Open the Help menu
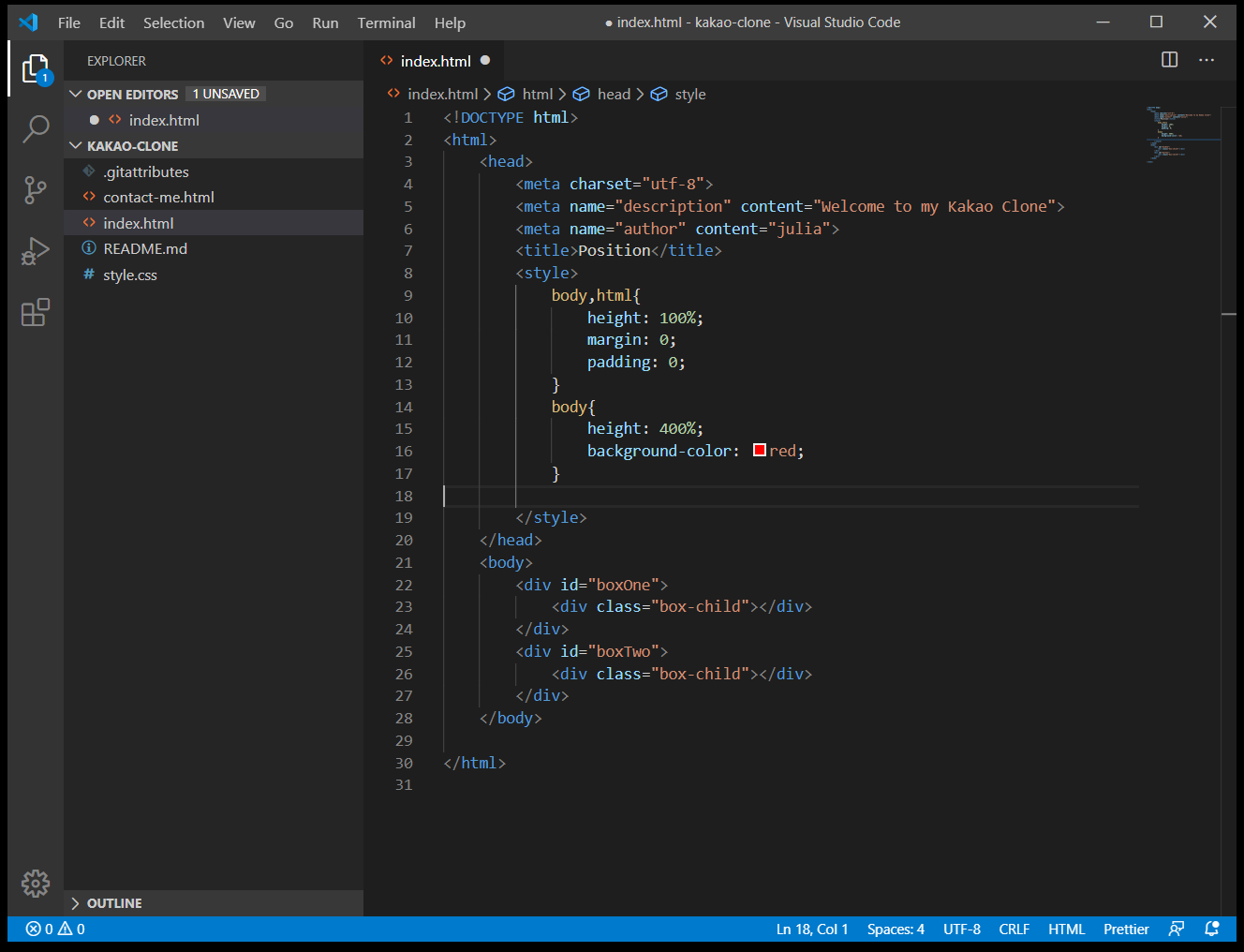1244x952 pixels. click(450, 22)
